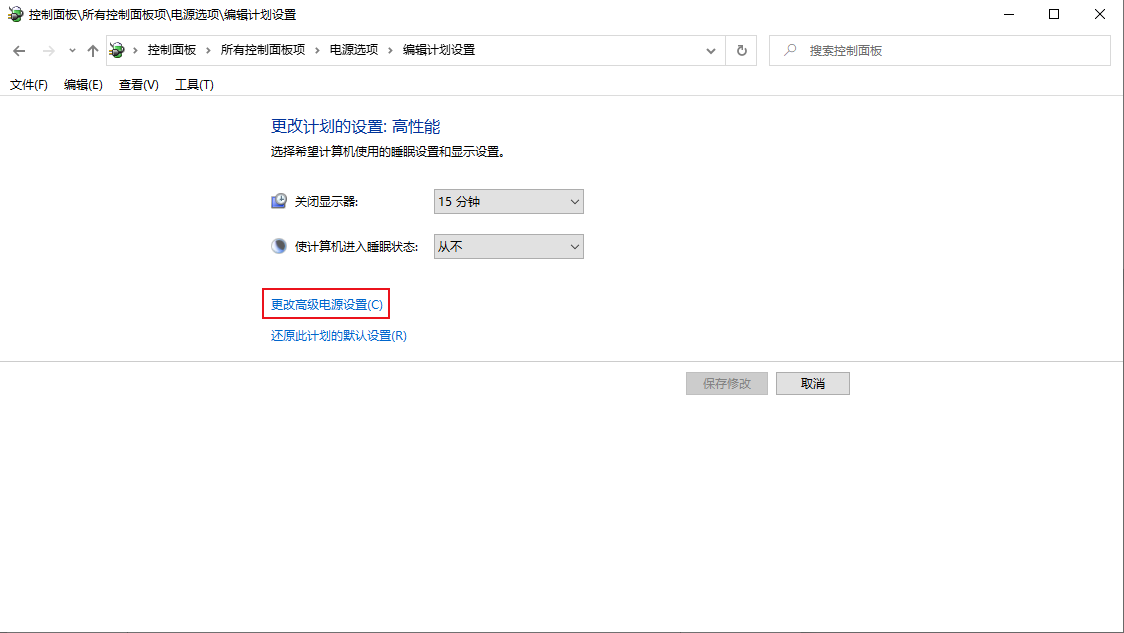Image resolution: width=1124 pixels, height=633 pixels.
Task: Open 使计算机进入睡眠状态 dropdown
Action: click(x=508, y=247)
